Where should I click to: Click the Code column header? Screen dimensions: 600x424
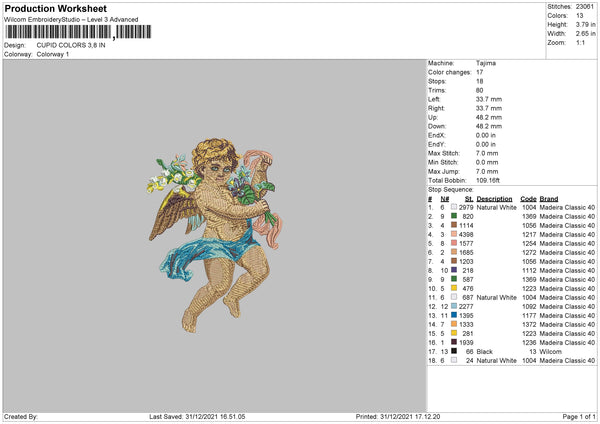click(x=528, y=199)
